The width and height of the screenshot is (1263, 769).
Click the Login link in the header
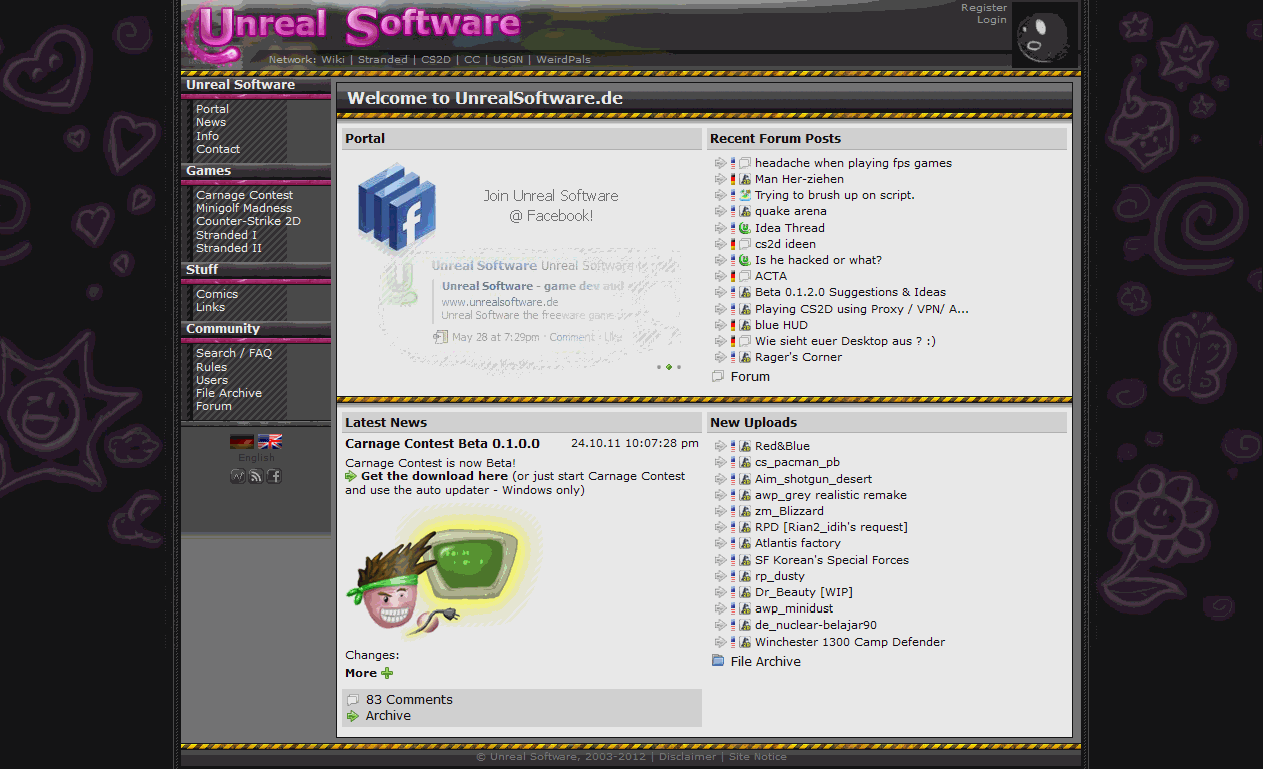pos(992,20)
